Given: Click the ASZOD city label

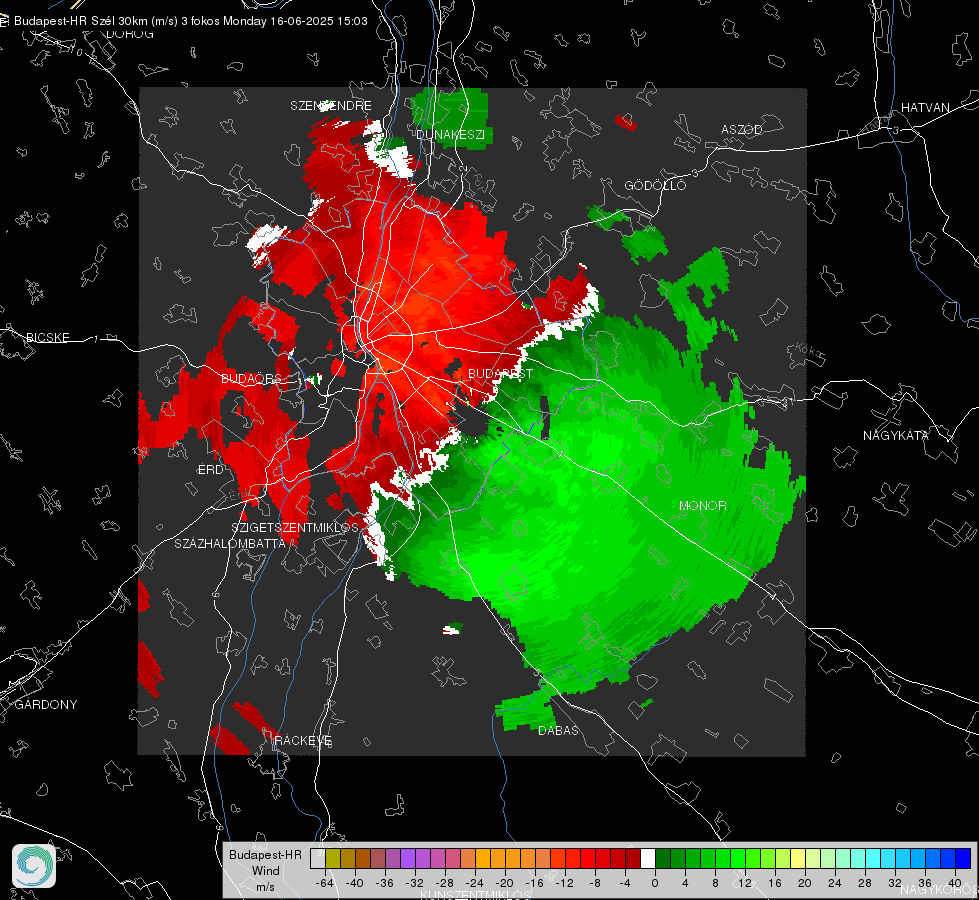Looking at the screenshot, I should (741, 129).
